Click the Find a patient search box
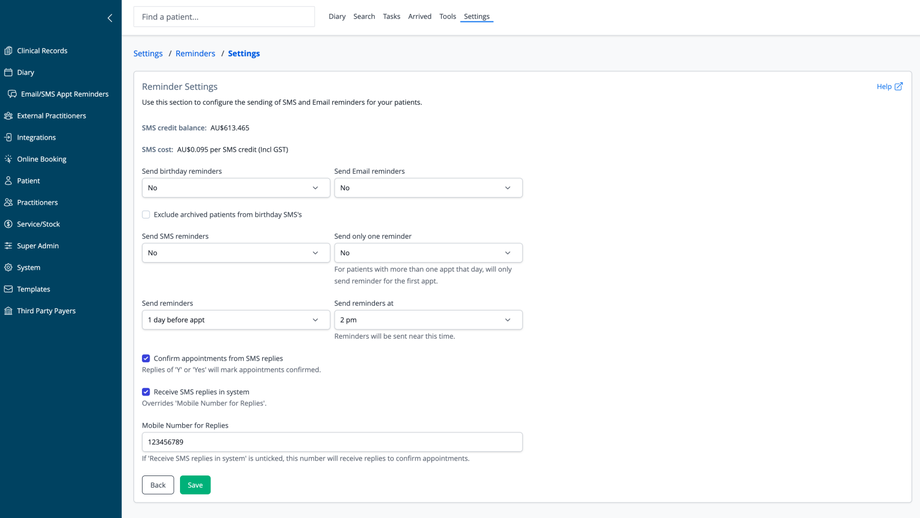The image size is (920, 518). pyautogui.click(x=224, y=17)
